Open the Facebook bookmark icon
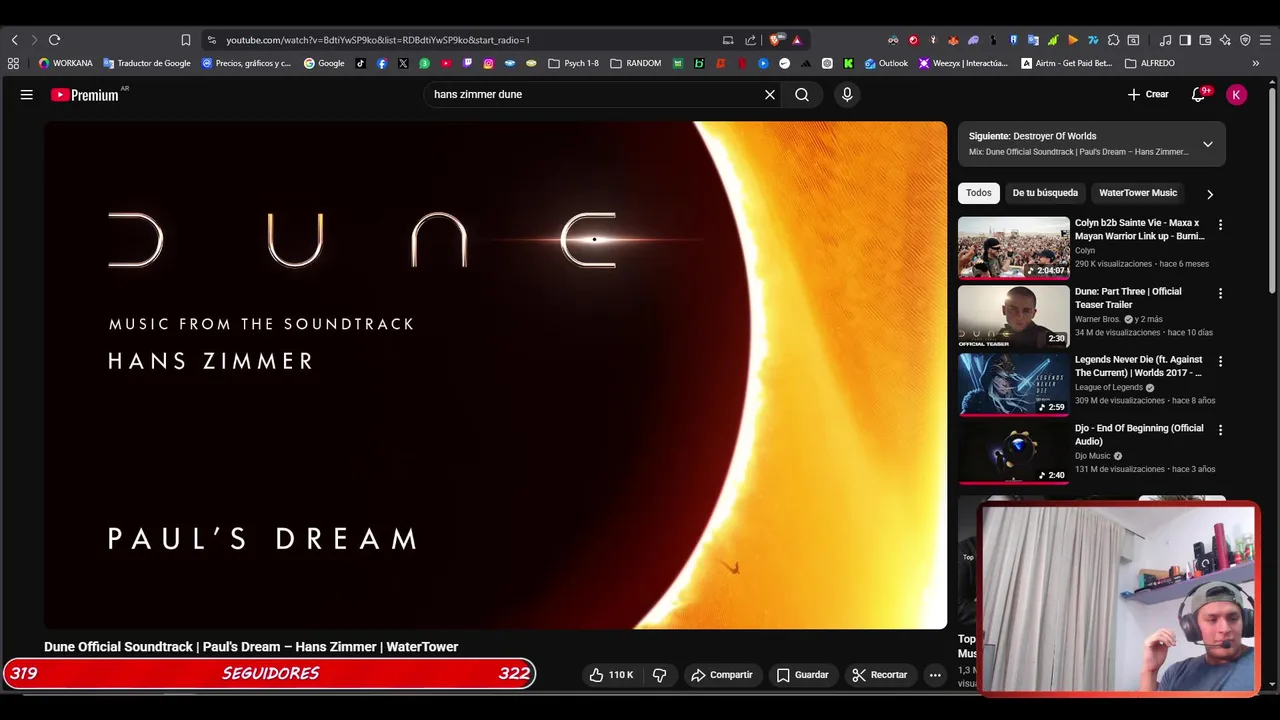The image size is (1280, 720). click(382, 63)
